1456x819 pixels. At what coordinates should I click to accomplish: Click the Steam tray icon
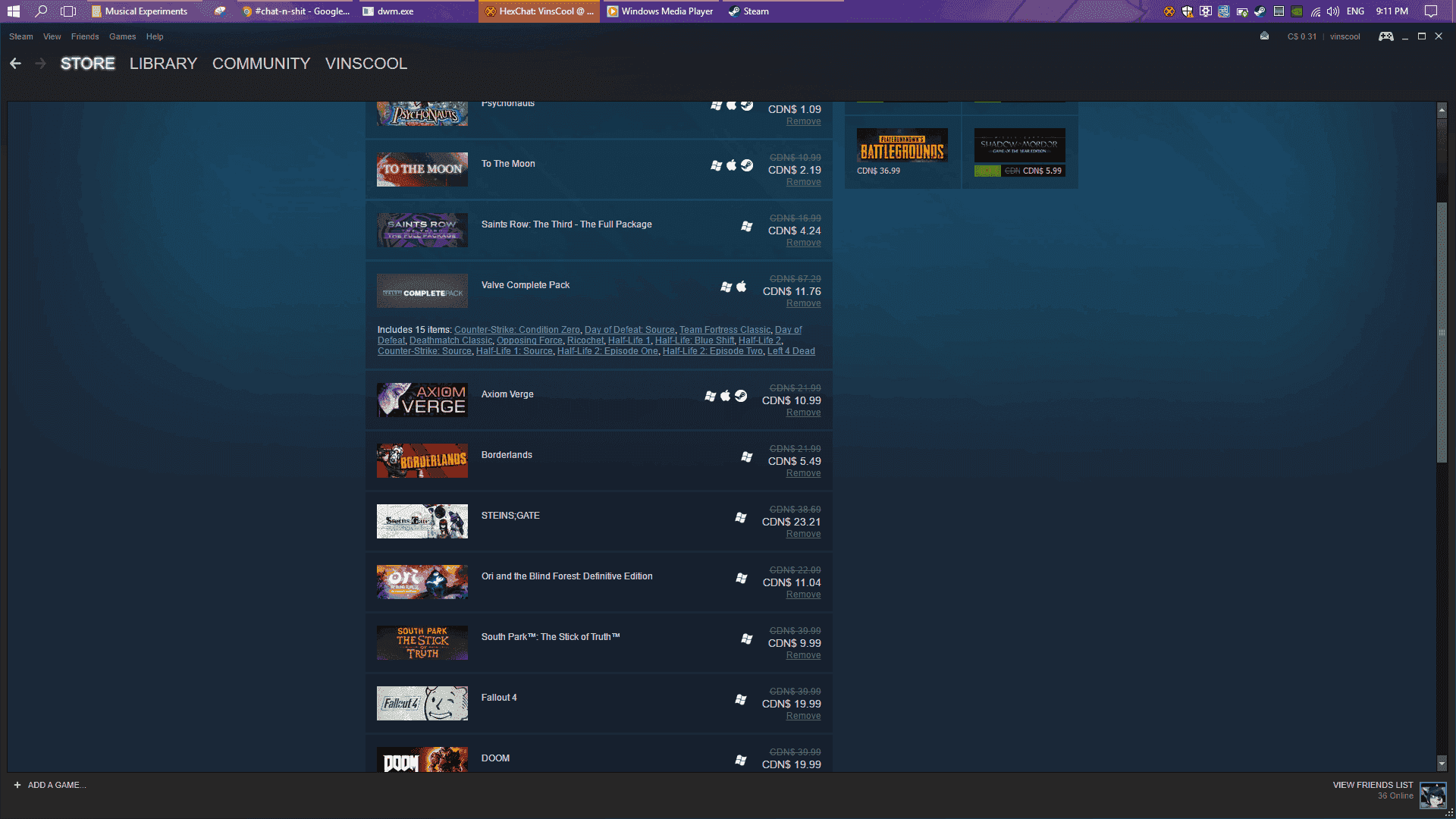coord(1260,11)
